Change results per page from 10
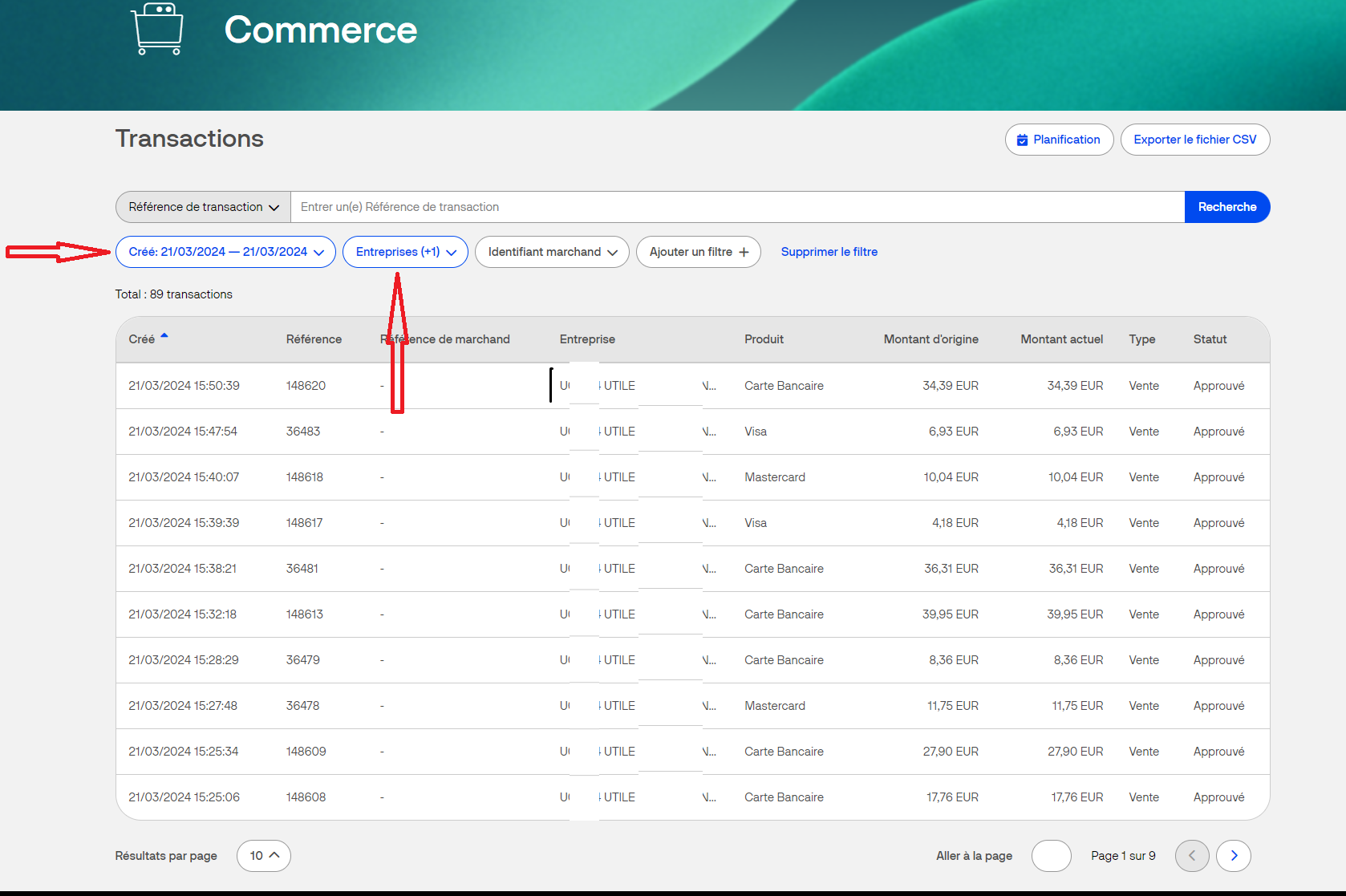This screenshot has height=896, width=1346. (x=263, y=856)
